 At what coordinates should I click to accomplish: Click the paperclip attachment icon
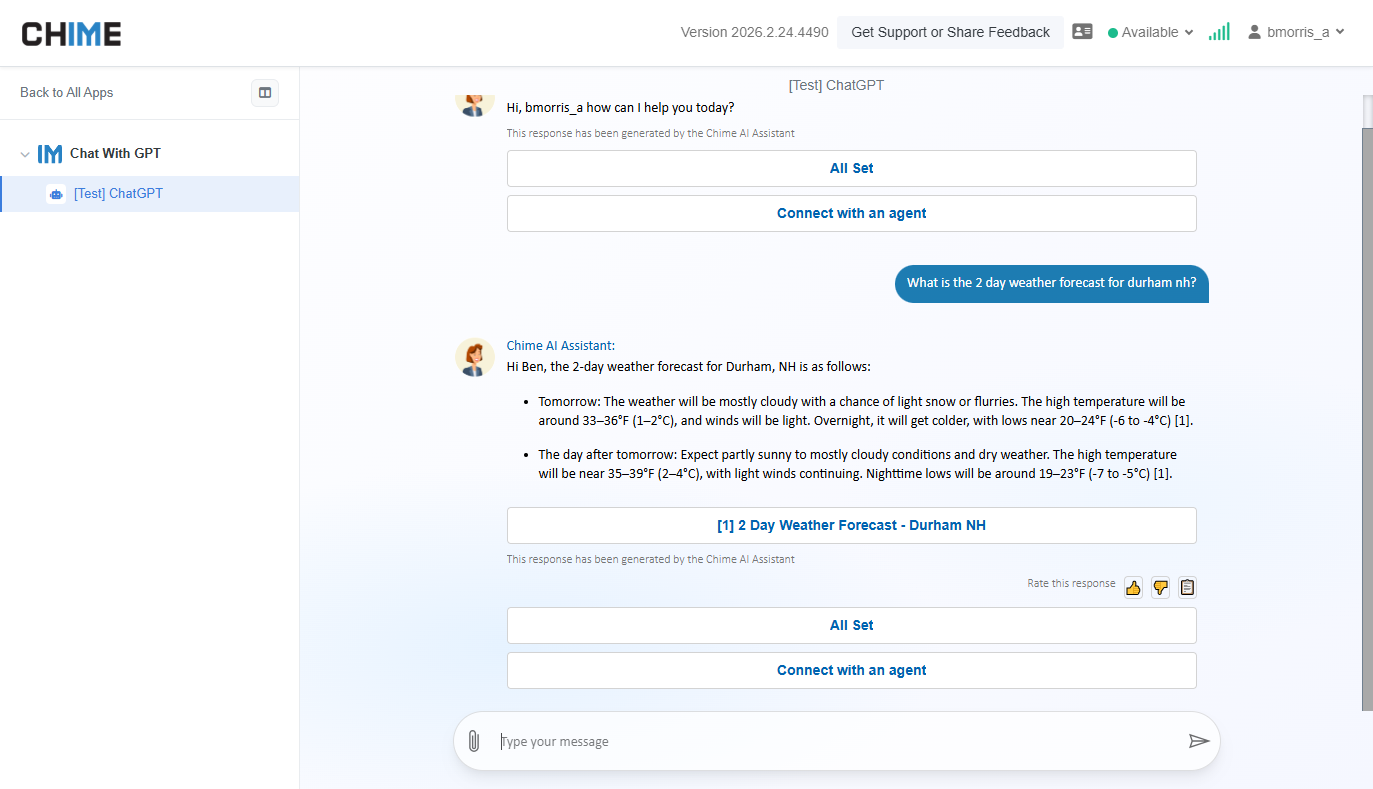(474, 741)
